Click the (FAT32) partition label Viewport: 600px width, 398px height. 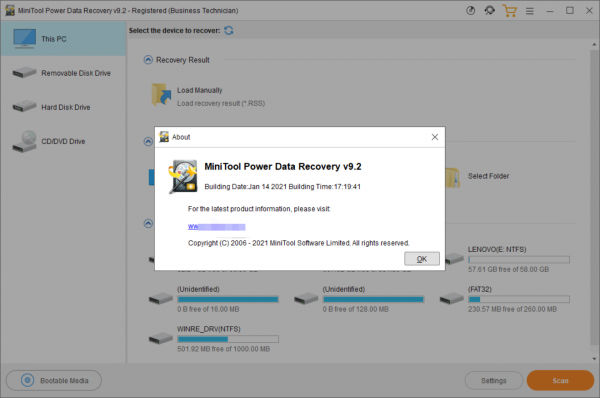pos(479,289)
